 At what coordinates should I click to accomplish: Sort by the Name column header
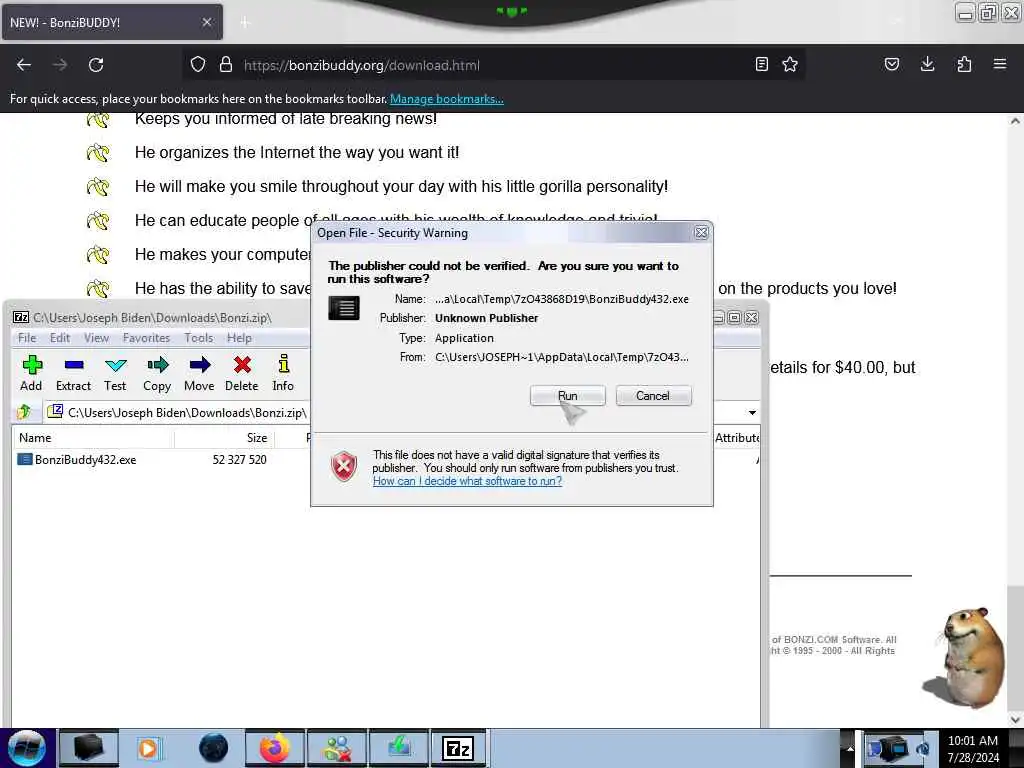coord(93,438)
